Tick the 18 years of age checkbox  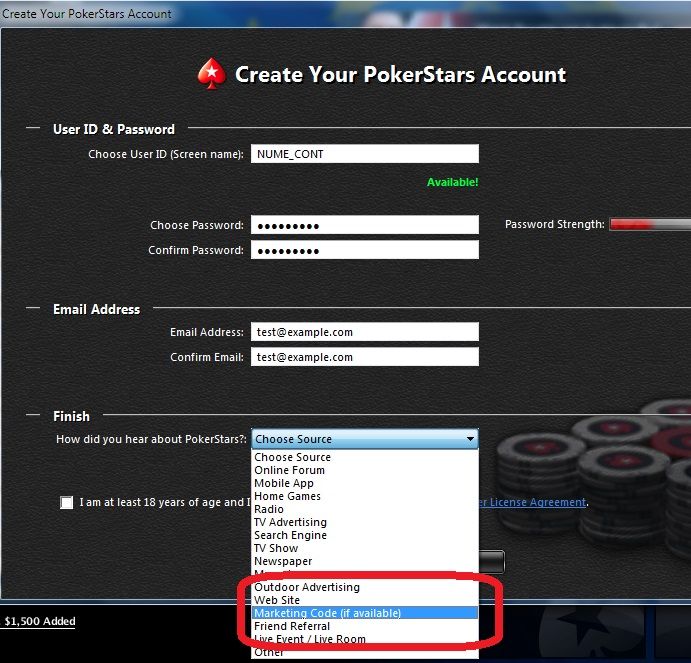pyautogui.click(x=67, y=502)
